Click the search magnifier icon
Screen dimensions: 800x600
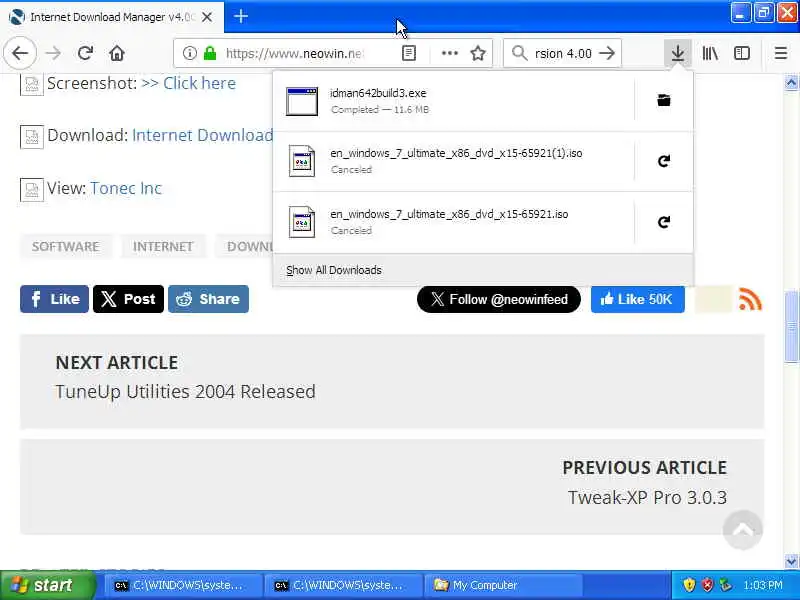coord(519,53)
